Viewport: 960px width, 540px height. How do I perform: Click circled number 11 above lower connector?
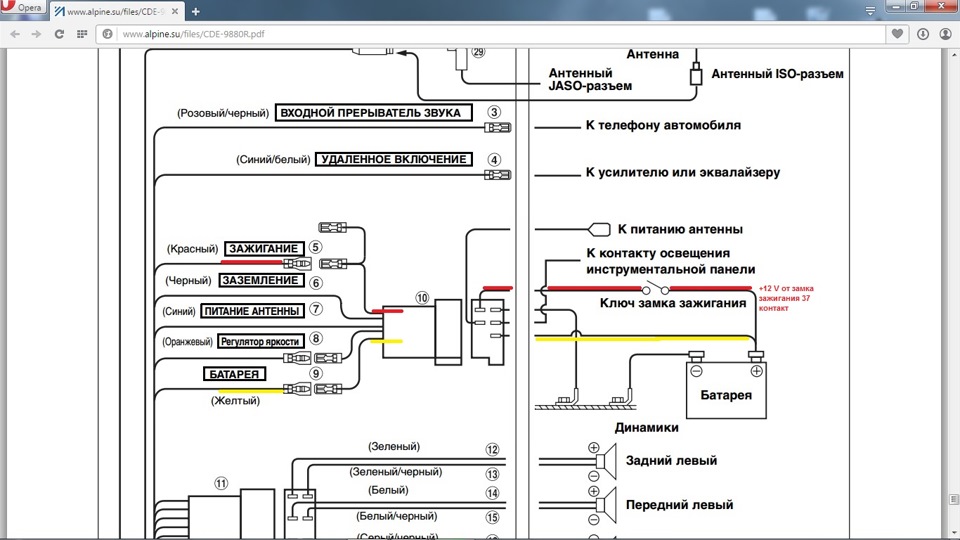coord(221,484)
